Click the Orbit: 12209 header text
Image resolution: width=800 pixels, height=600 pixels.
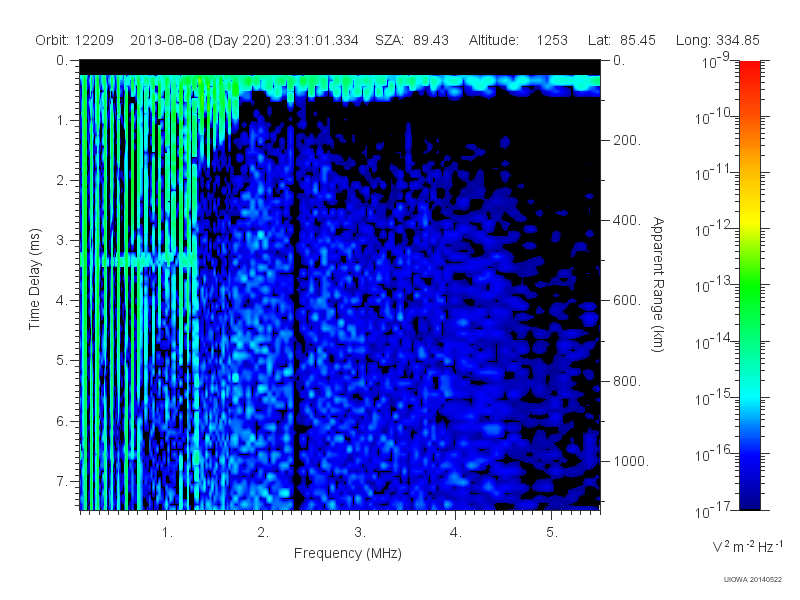pos(74,40)
